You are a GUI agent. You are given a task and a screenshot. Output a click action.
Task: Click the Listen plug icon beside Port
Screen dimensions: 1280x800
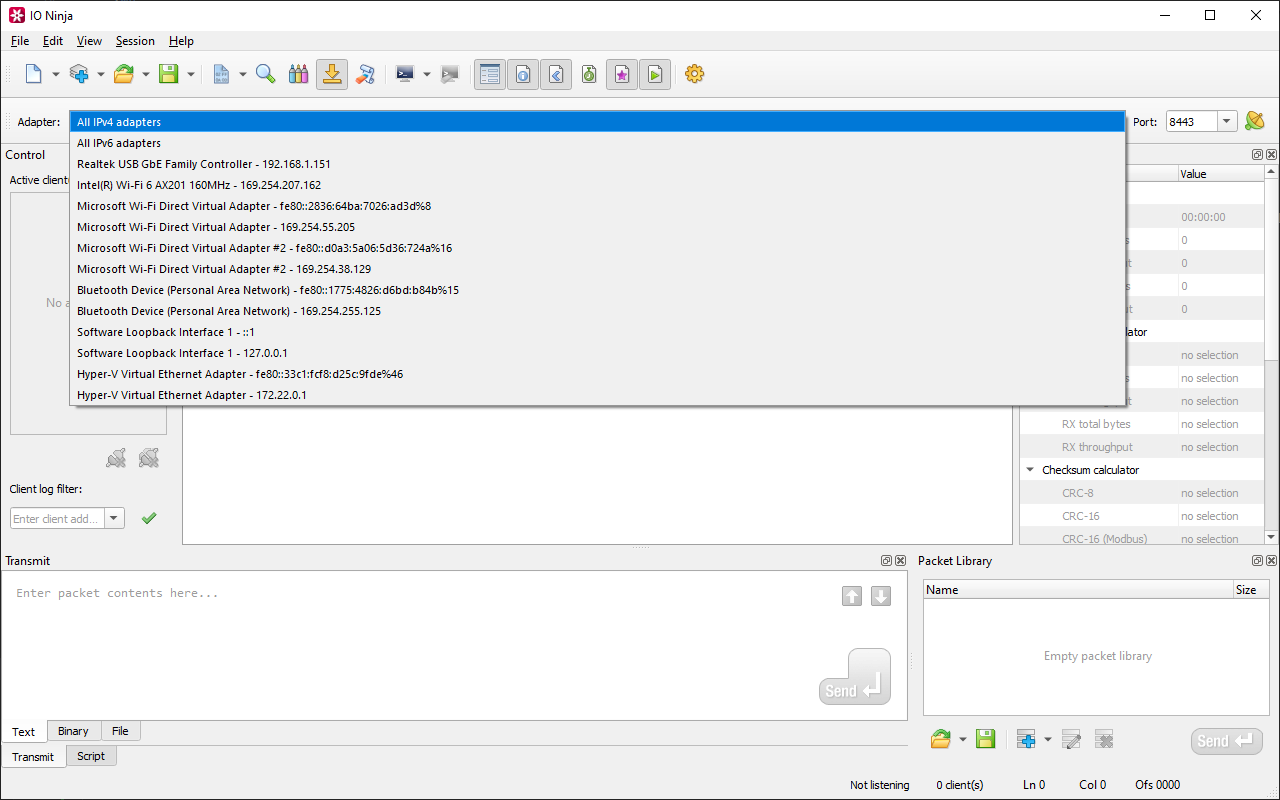tap(1254, 121)
